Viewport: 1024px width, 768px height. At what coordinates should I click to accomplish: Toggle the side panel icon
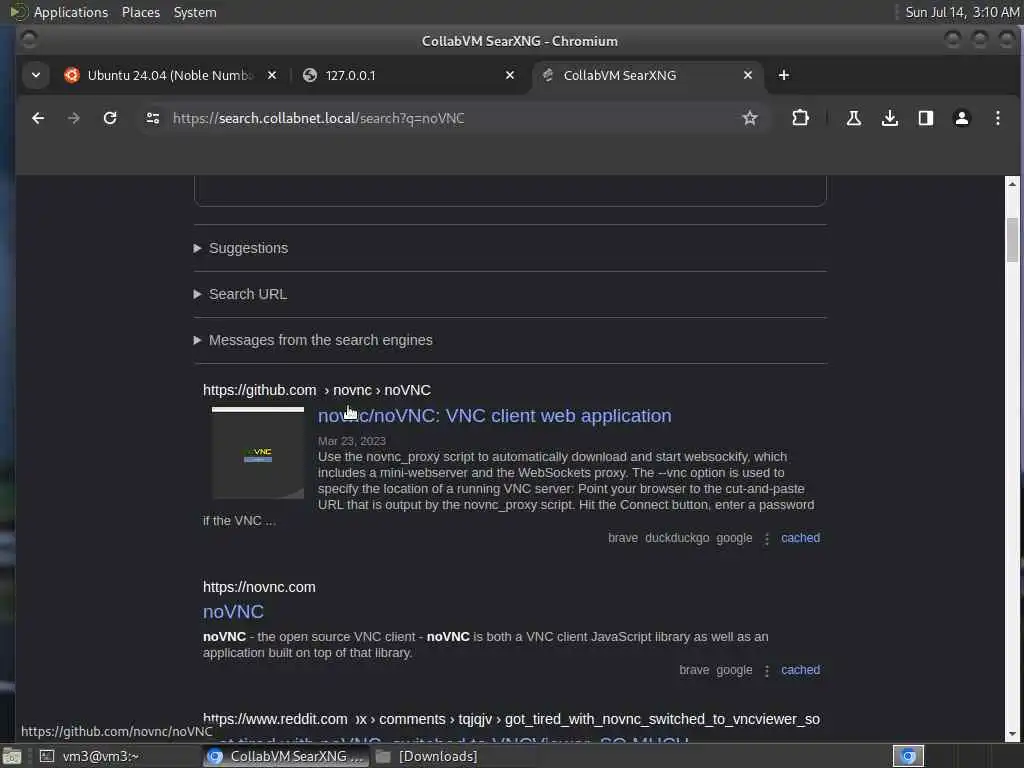pos(925,118)
